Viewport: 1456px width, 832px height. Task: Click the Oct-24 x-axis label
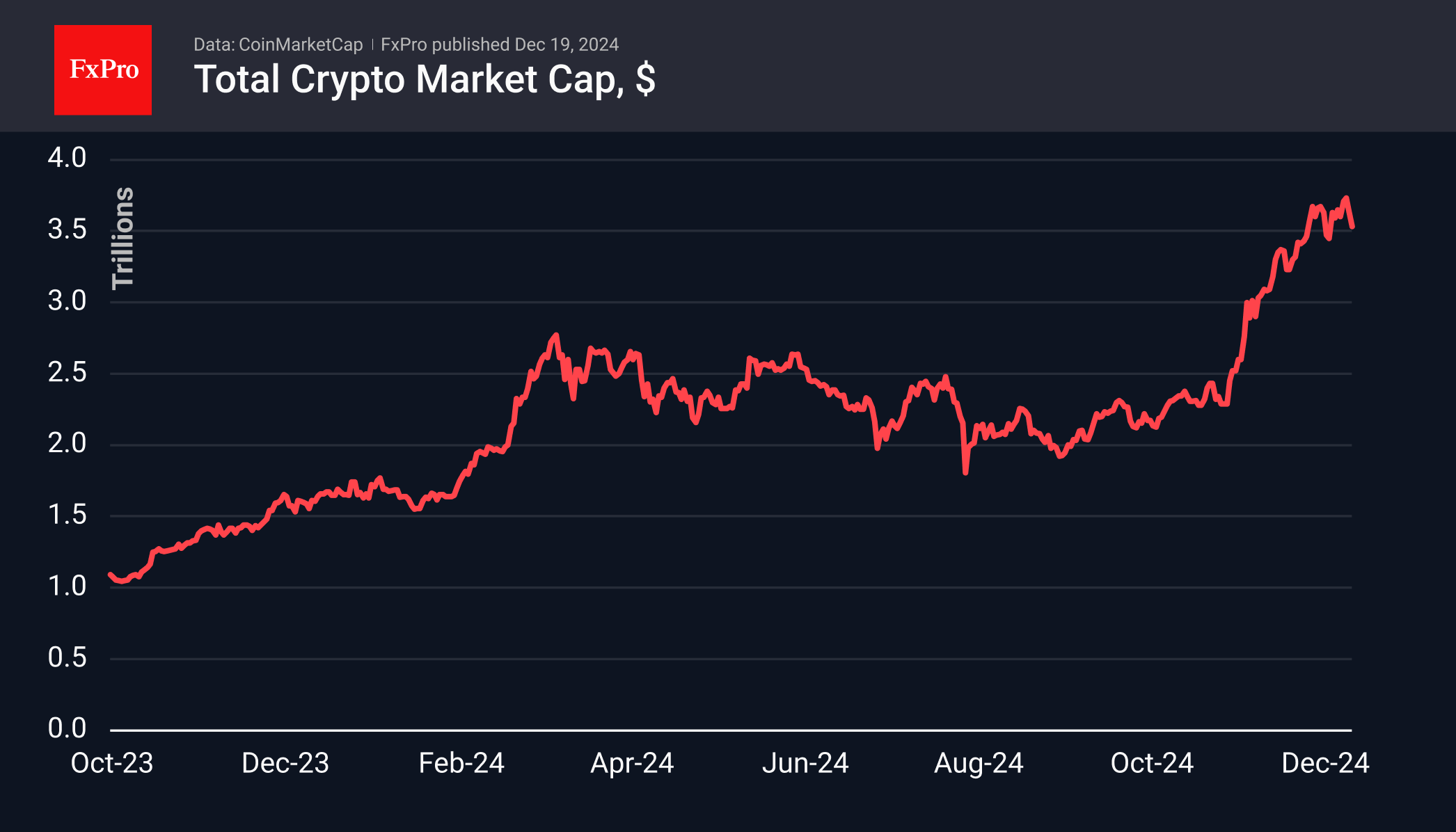[x=1152, y=763]
